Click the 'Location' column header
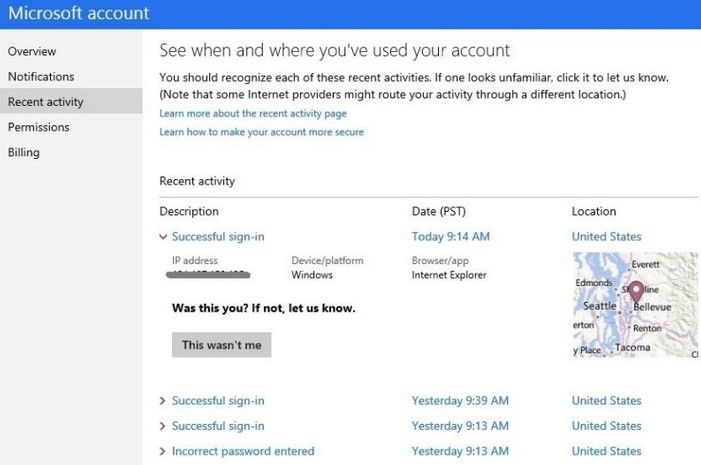This screenshot has width=701, height=465. [594, 211]
